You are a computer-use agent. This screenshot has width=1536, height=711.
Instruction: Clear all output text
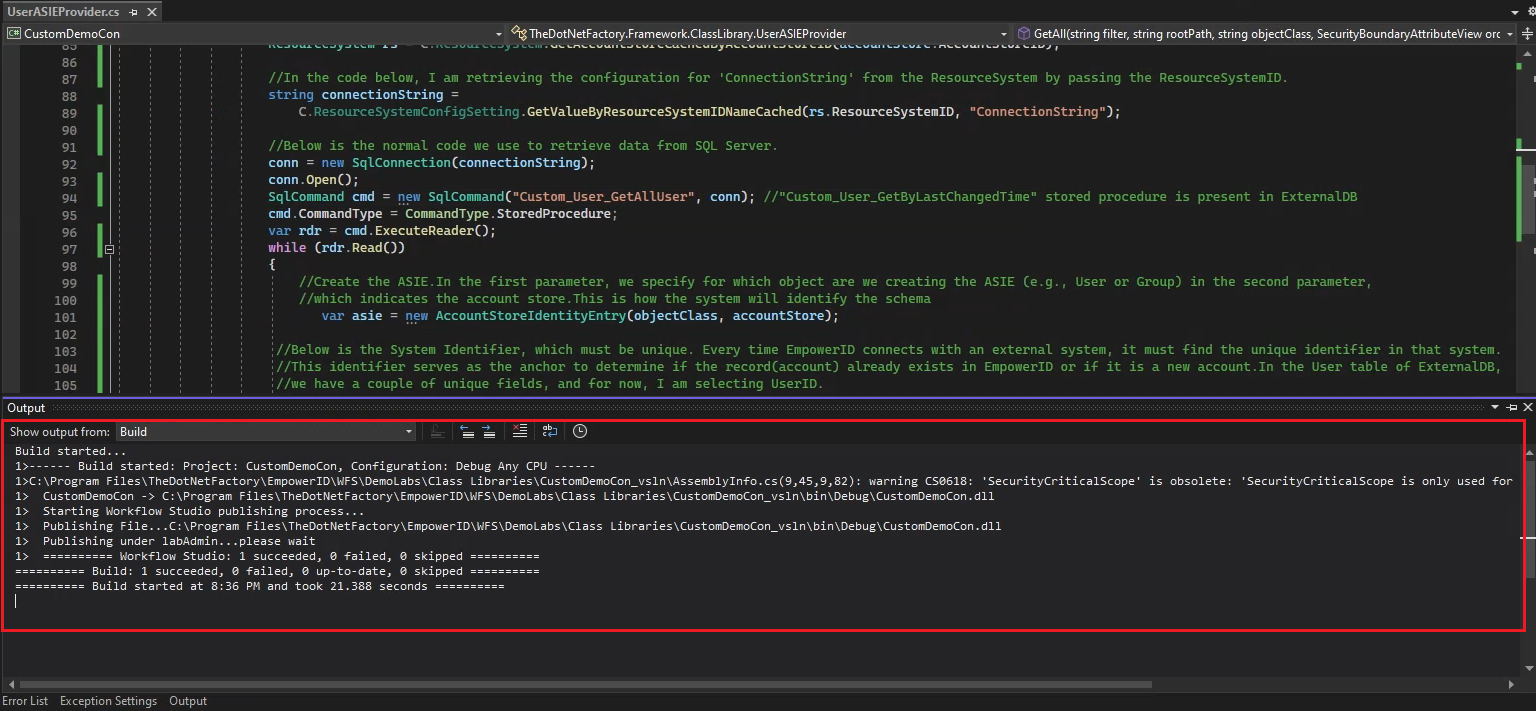click(x=519, y=431)
